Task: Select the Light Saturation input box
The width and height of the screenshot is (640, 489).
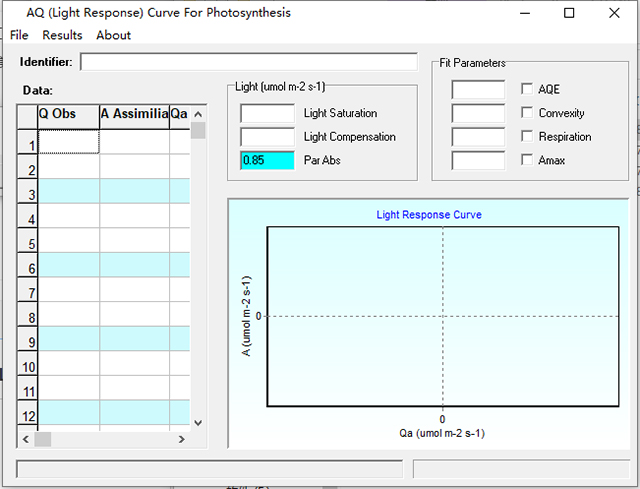Action: point(267,113)
